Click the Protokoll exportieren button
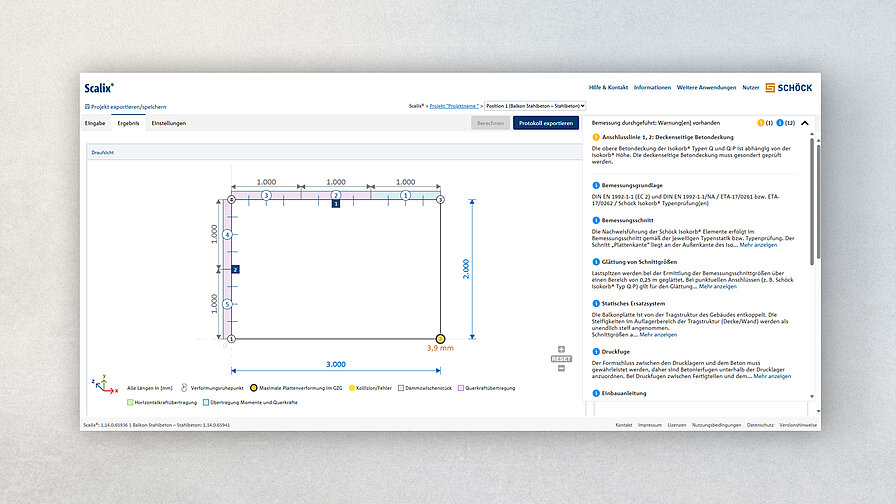Image resolution: width=896 pixels, height=504 pixels. point(545,123)
